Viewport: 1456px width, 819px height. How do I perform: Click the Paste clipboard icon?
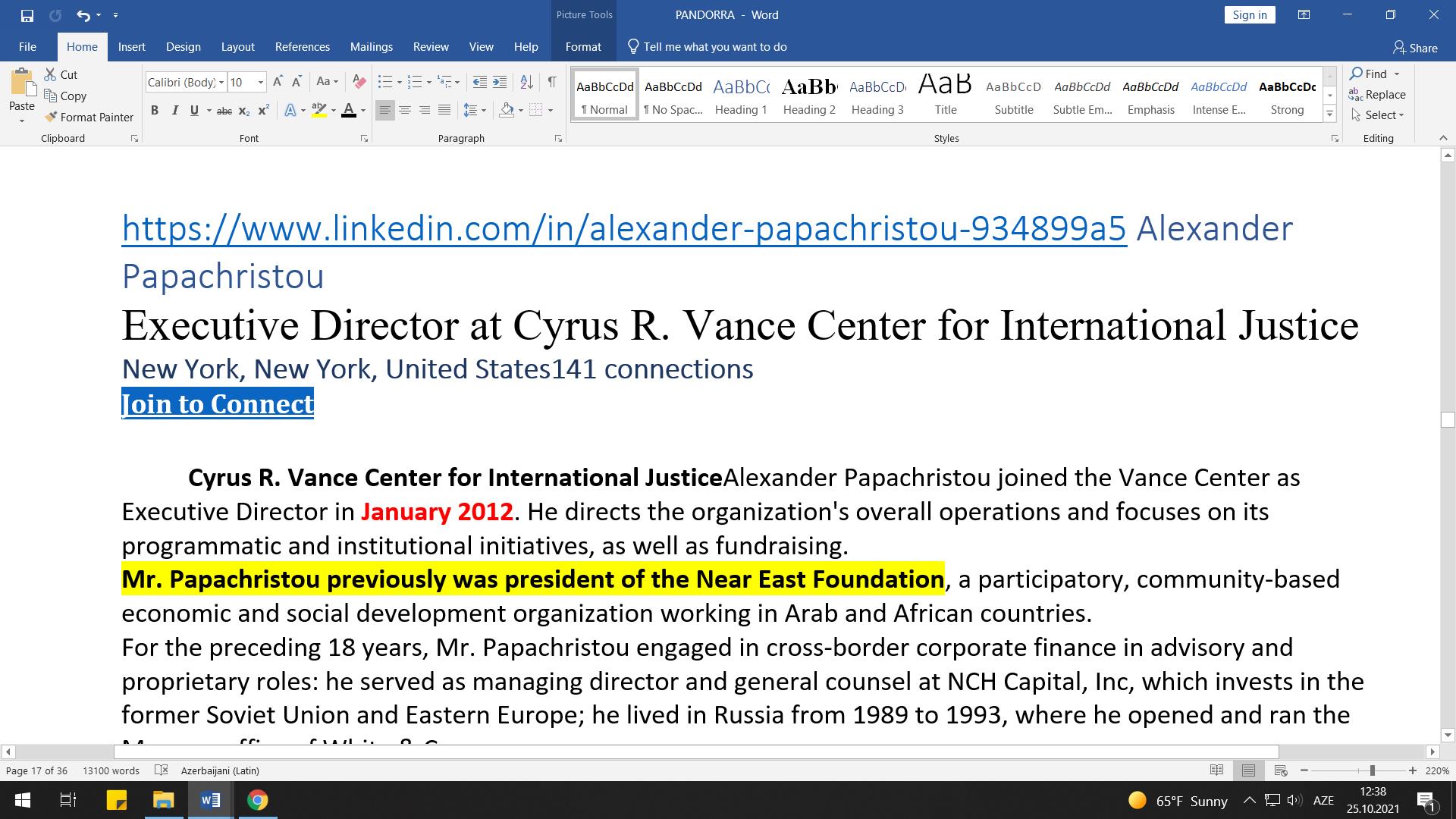pos(22,83)
